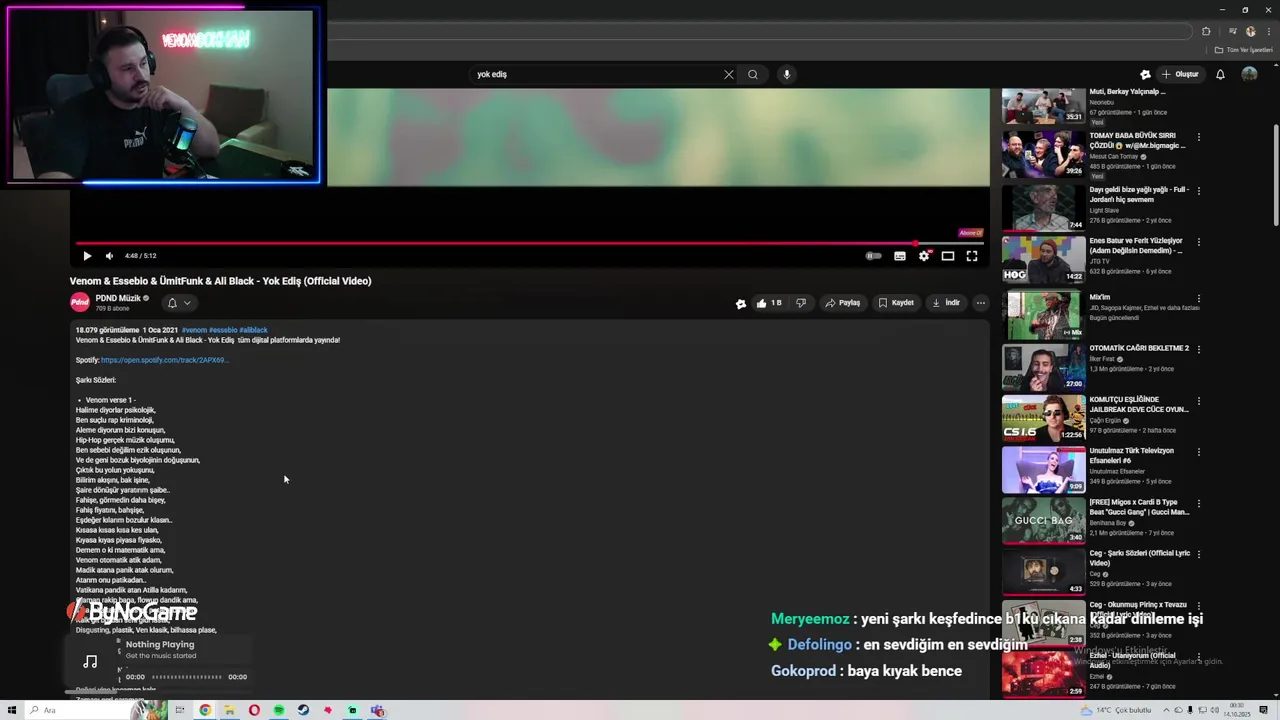Screen dimensions: 1280x720
Task: Click the 'Çok bulutlu' weather tray widget
Action: click(1116, 711)
